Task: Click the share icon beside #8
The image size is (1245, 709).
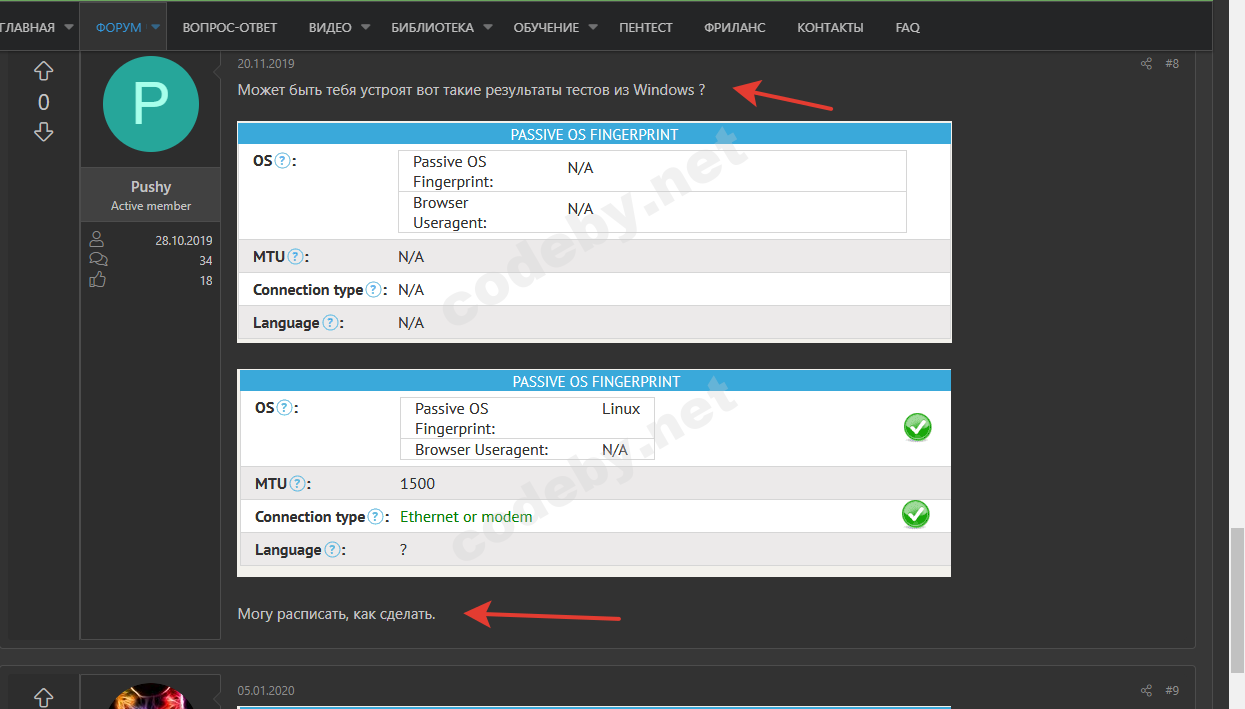Action: point(1146,64)
